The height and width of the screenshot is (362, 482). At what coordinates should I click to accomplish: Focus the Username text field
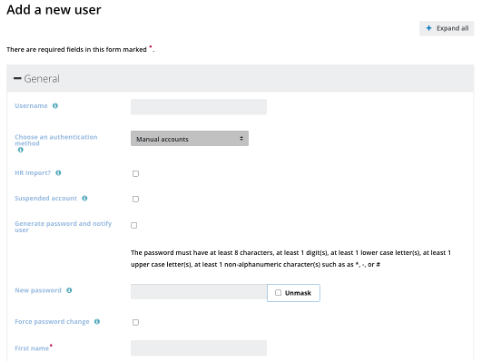click(x=199, y=107)
